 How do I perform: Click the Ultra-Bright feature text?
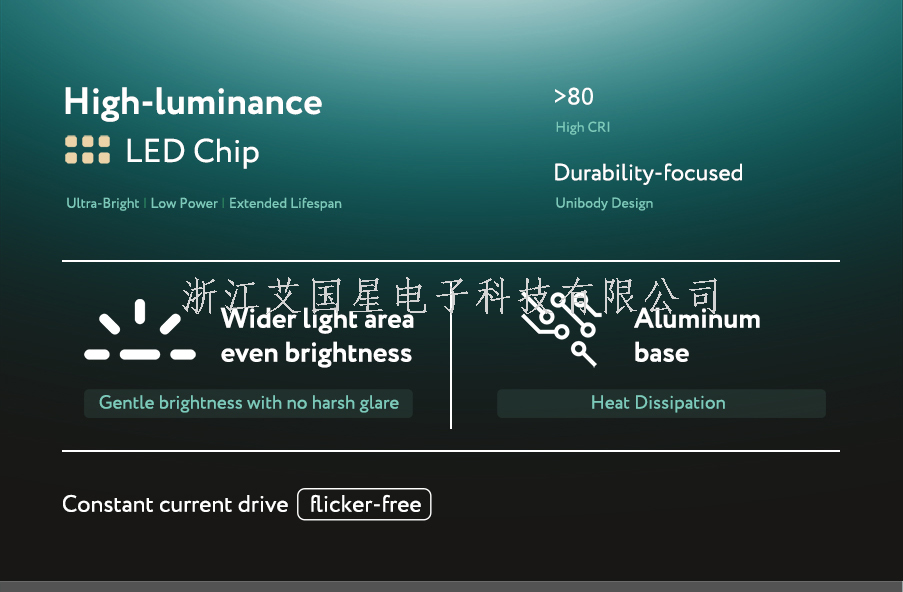click(x=103, y=203)
